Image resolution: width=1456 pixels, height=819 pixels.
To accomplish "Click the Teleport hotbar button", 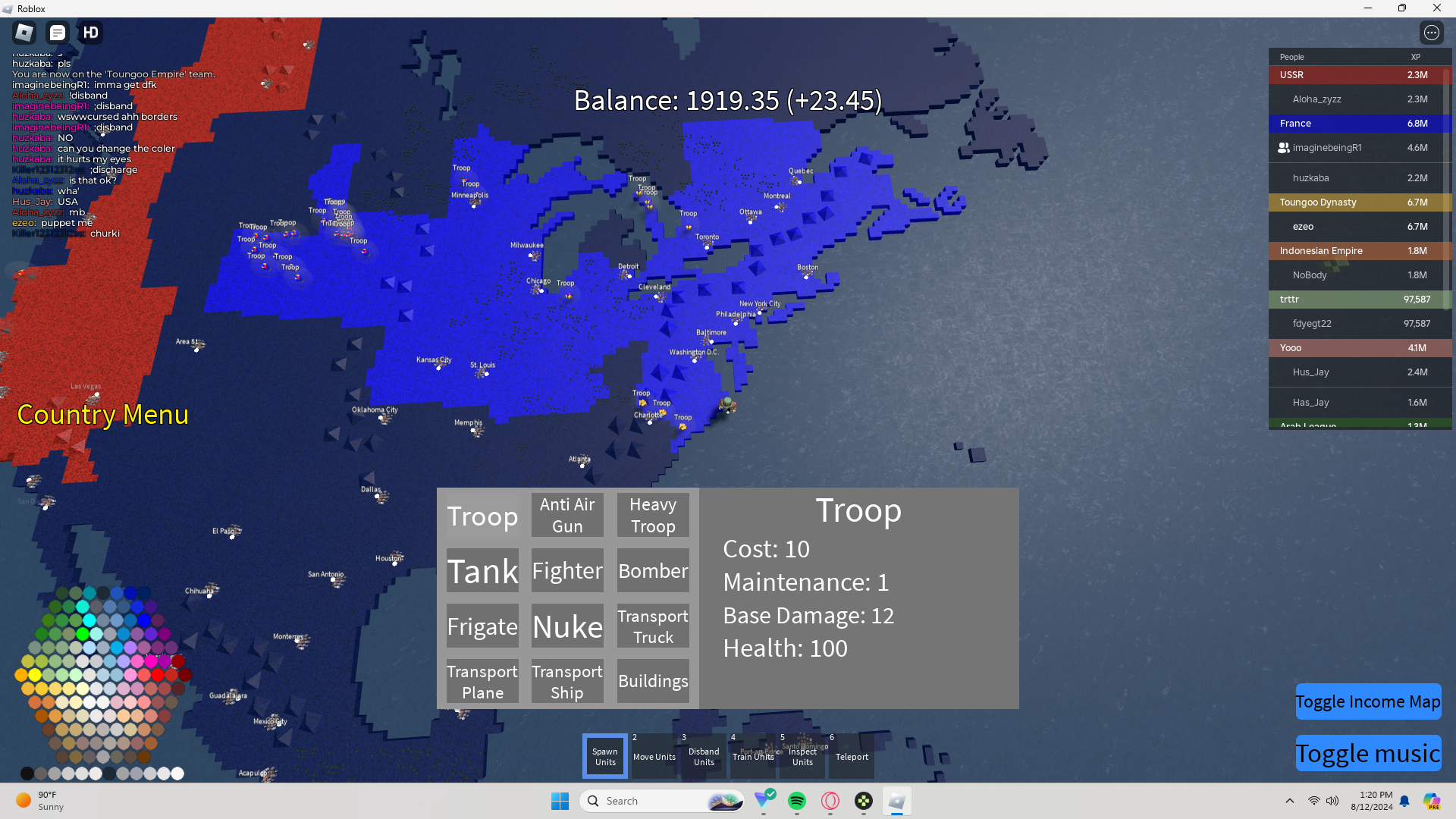I will coord(852,756).
